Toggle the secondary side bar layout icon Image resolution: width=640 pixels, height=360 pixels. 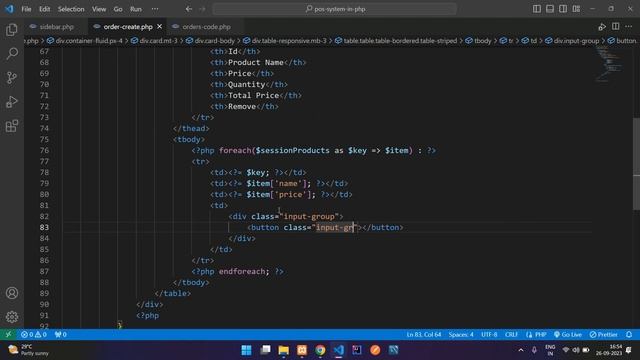pos(563,9)
